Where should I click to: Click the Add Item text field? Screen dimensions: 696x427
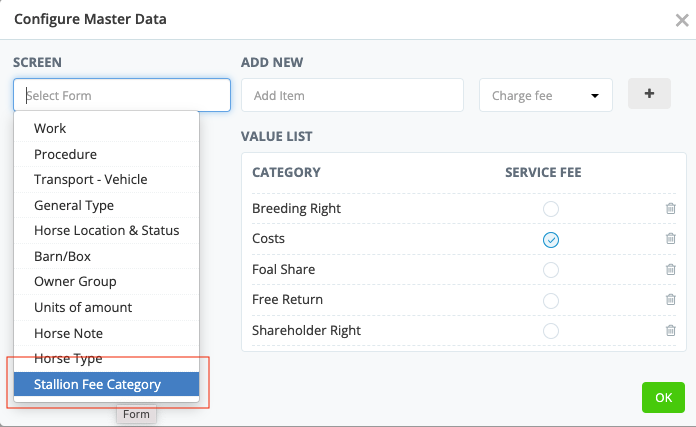[352, 96]
